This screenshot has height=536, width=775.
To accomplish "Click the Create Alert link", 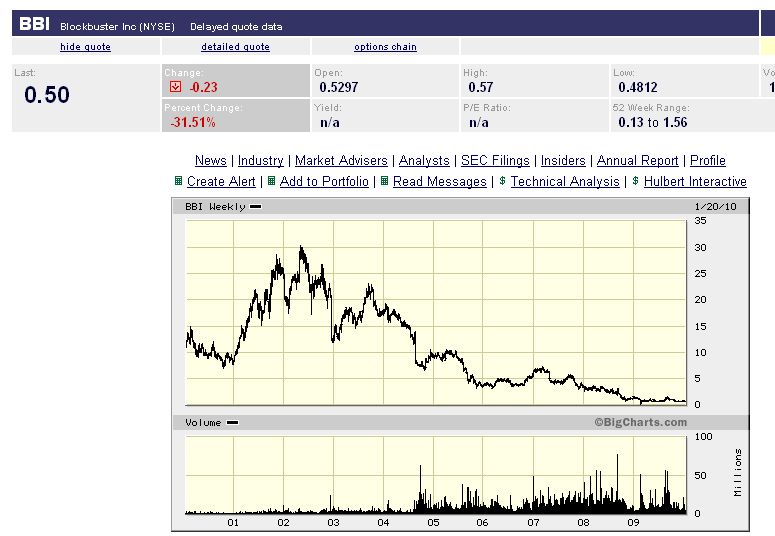I will tap(221, 181).
